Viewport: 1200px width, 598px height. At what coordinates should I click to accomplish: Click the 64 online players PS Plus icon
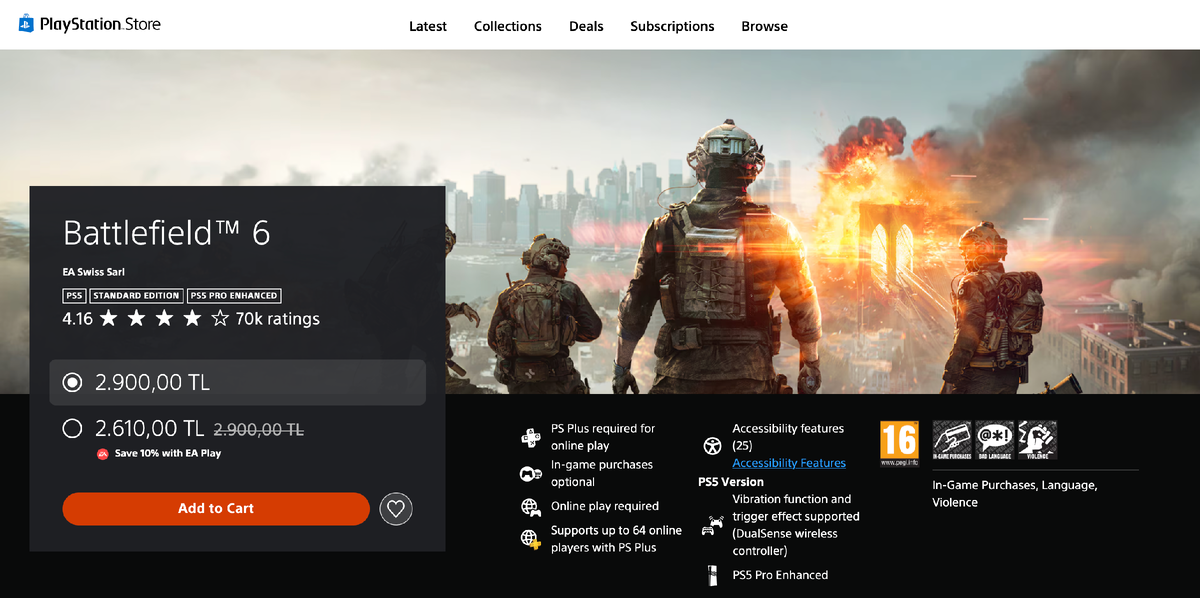530,538
